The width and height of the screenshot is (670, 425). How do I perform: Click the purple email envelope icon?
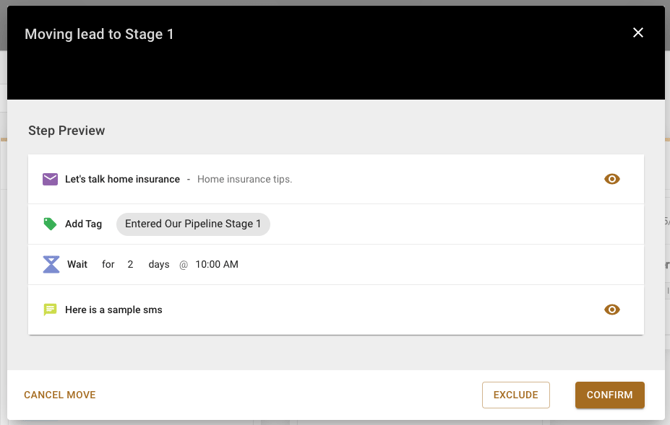[x=50, y=179]
